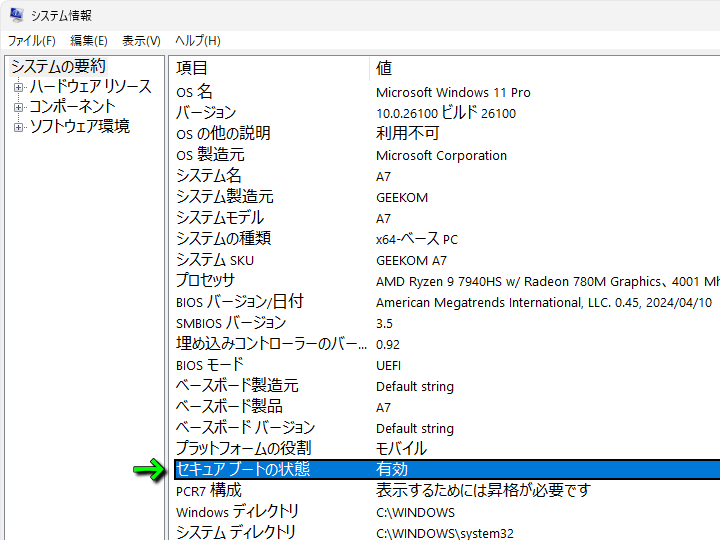This screenshot has width=720, height=540.
Task: Open the 表示(V) menu
Action: [x=141, y=41]
